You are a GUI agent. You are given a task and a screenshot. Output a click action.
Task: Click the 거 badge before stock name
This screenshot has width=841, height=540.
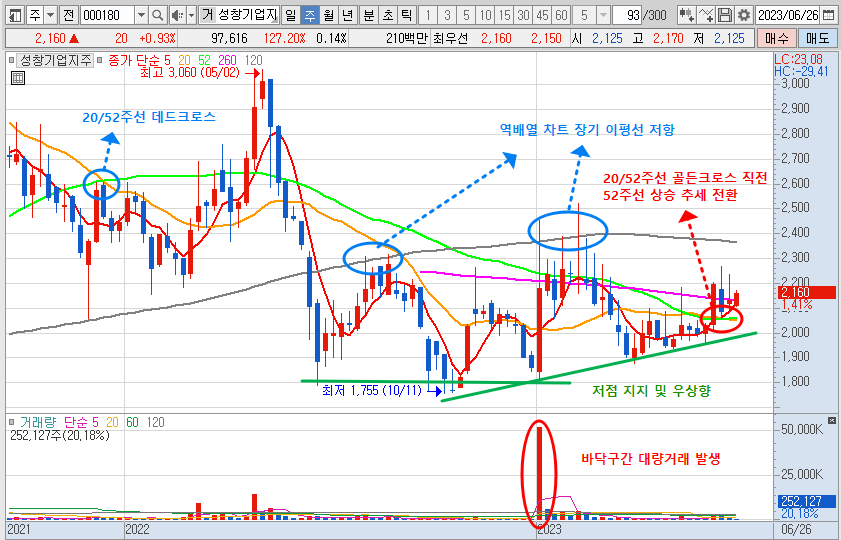(x=207, y=15)
